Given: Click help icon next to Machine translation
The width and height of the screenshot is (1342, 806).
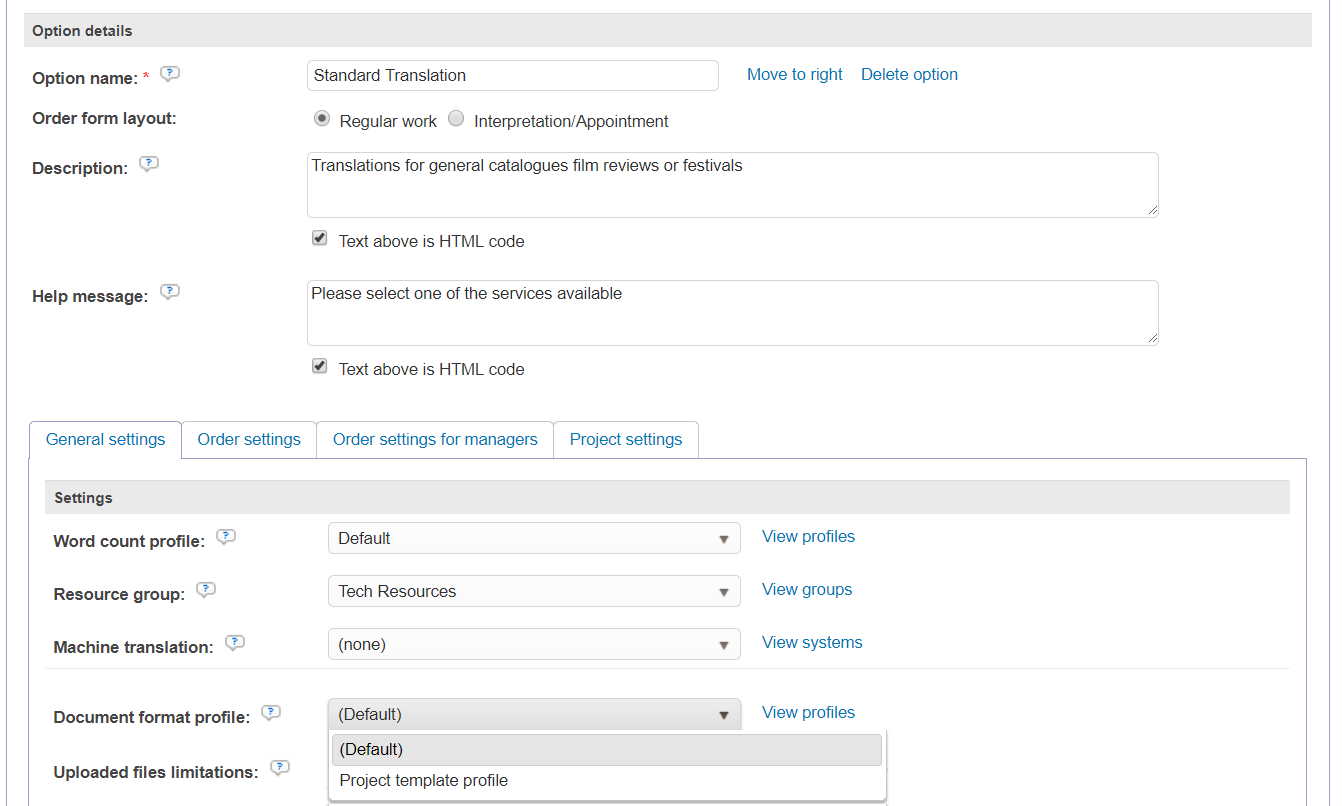Looking at the screenshot, I should [235, 643].
